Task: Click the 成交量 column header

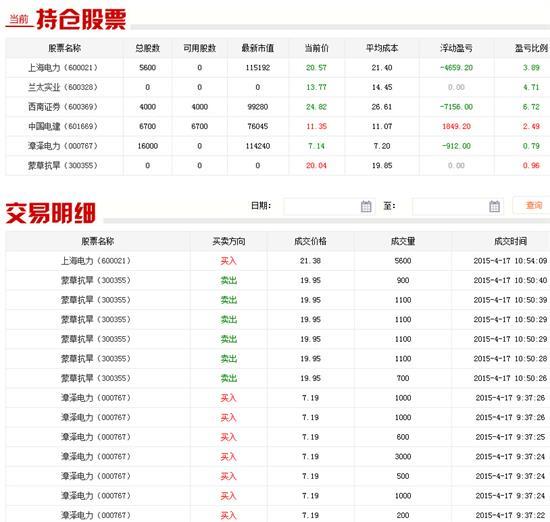Action: pyautogui.click(x=403, y=241)
